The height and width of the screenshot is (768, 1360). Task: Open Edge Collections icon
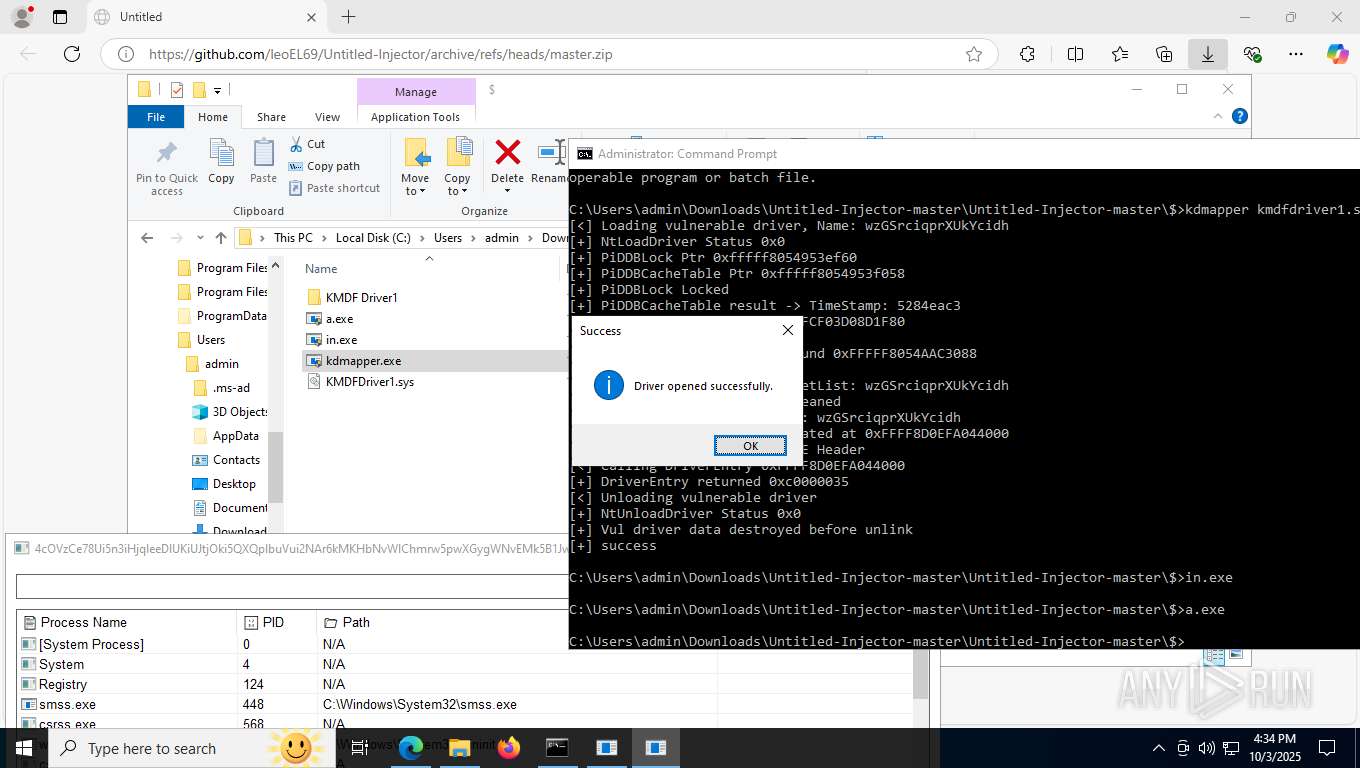click(x=1163, y=54)
